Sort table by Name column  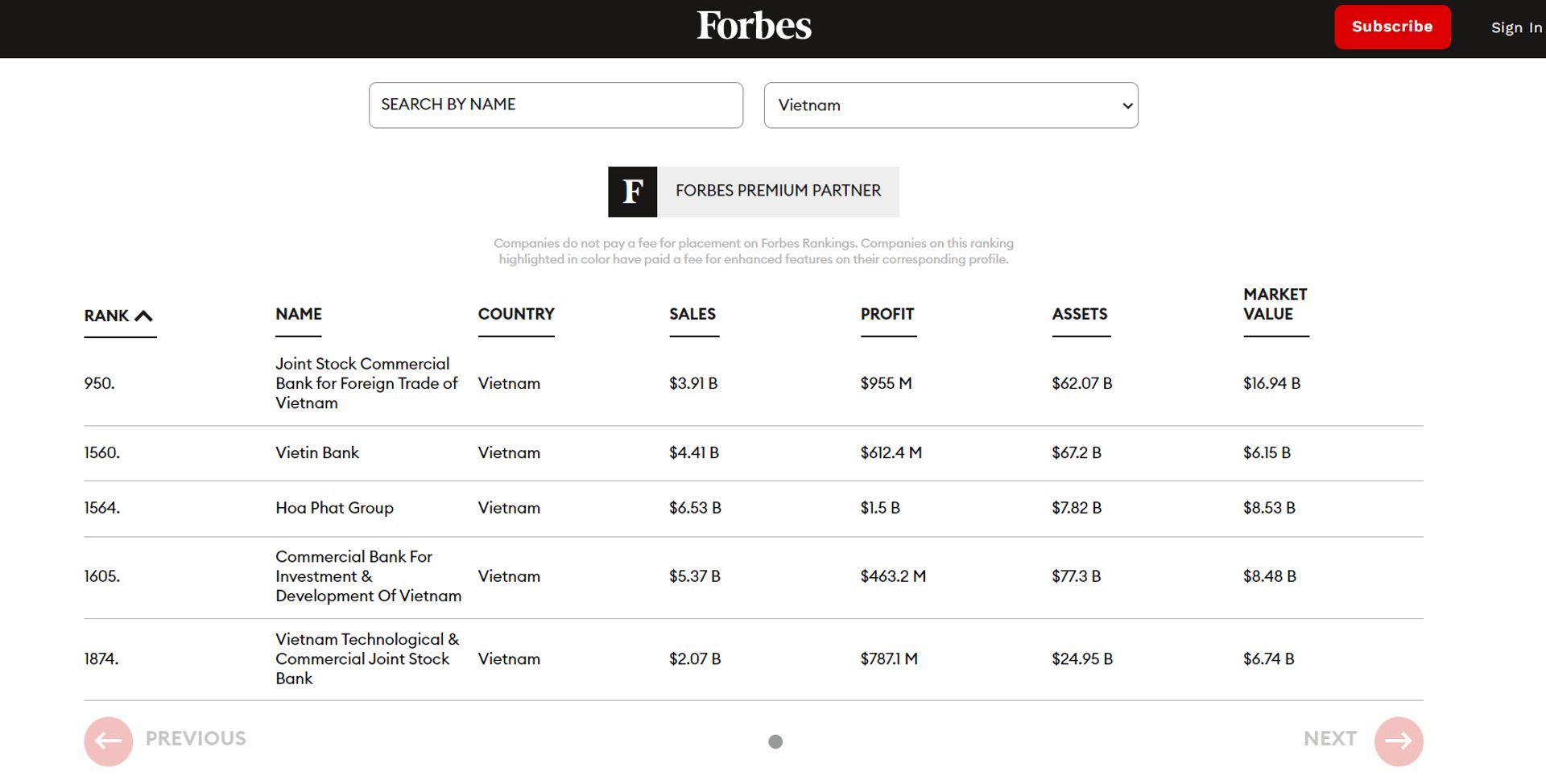[299, 314]
